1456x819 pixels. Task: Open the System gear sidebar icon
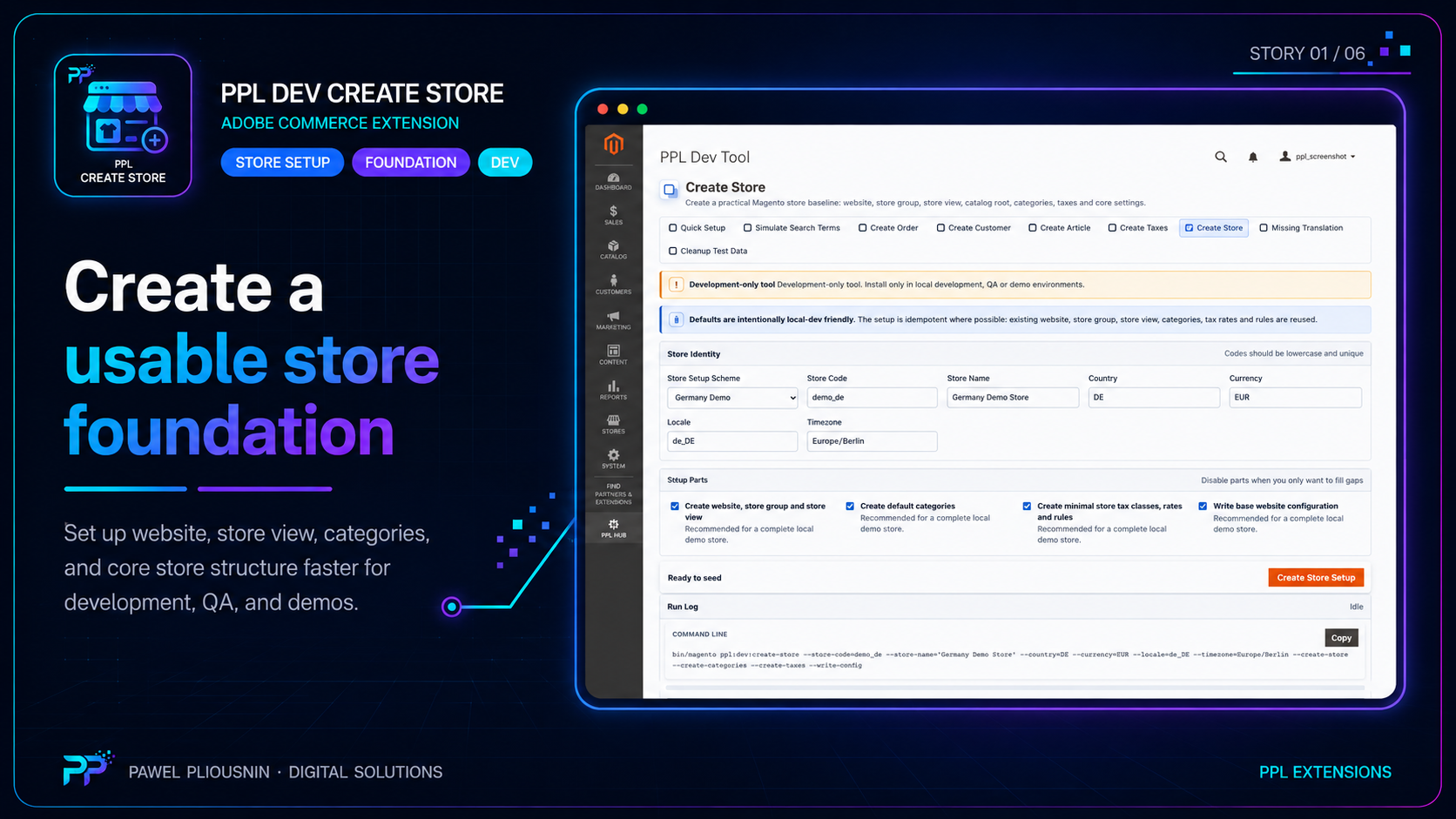click(x=613, y=459)
